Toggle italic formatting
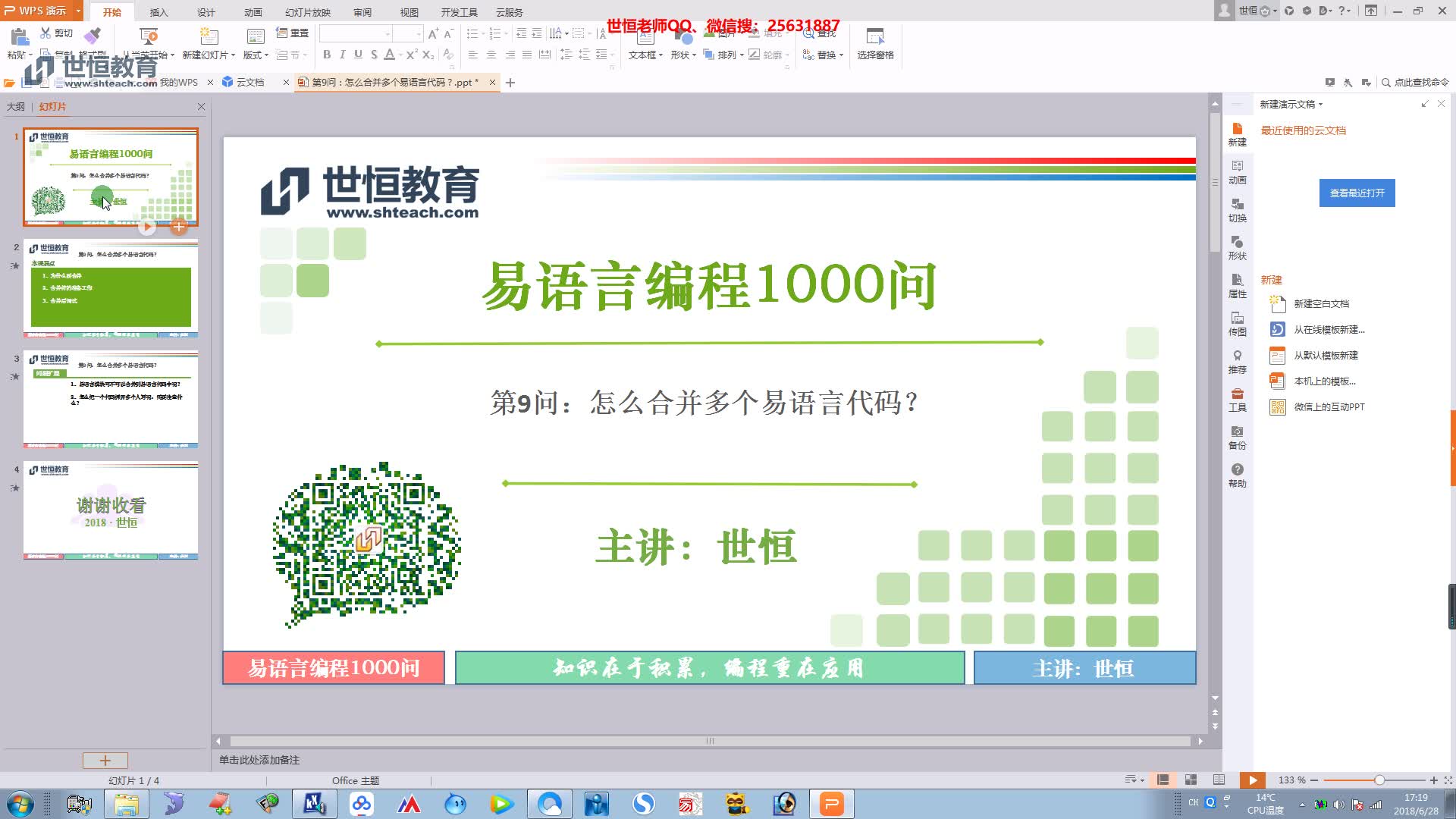This screenshot has height=819, width=1456. [342, 55]
